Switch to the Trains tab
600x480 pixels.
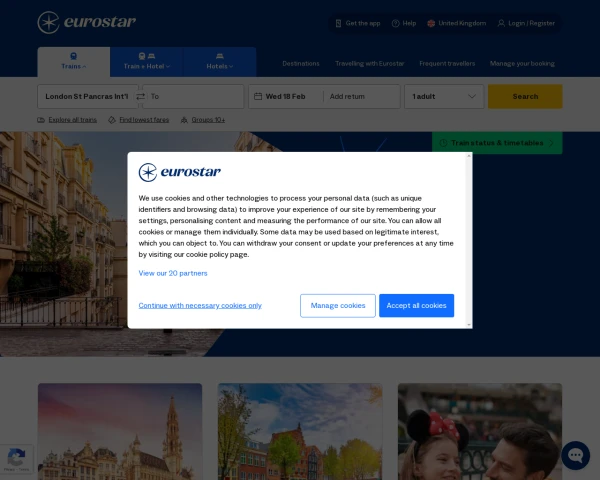pyautogui.click(x=73, y=62)
